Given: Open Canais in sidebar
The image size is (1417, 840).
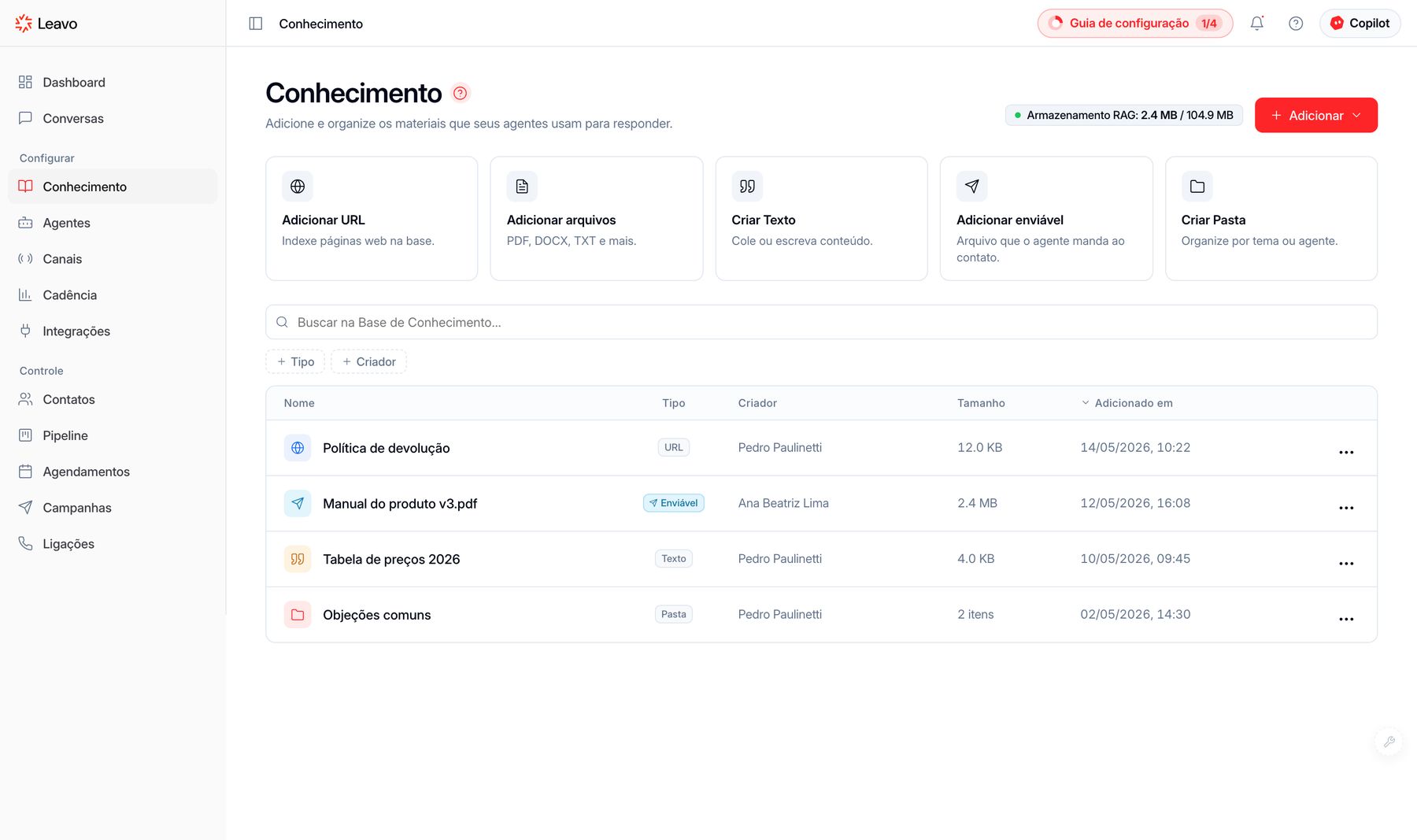Looking at the screenshot, I should [x=113, y=259].
